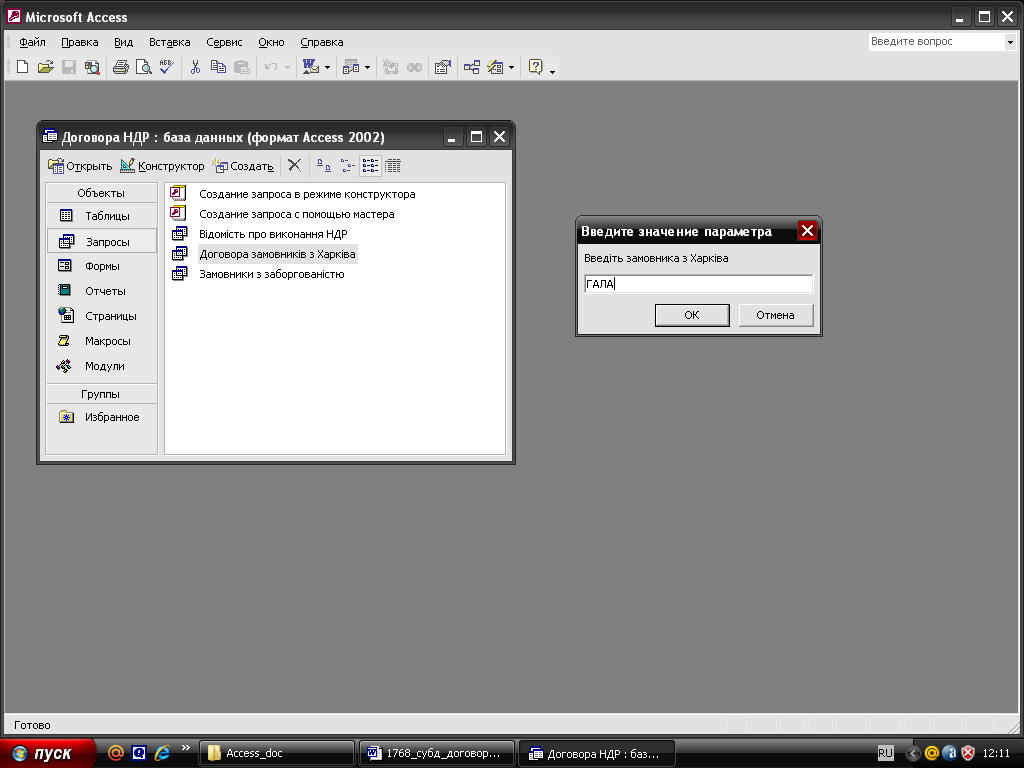Click Конструктор in the database window
Image resolution: width=1024 pixels, height=768 pixels.
point(163,166)
